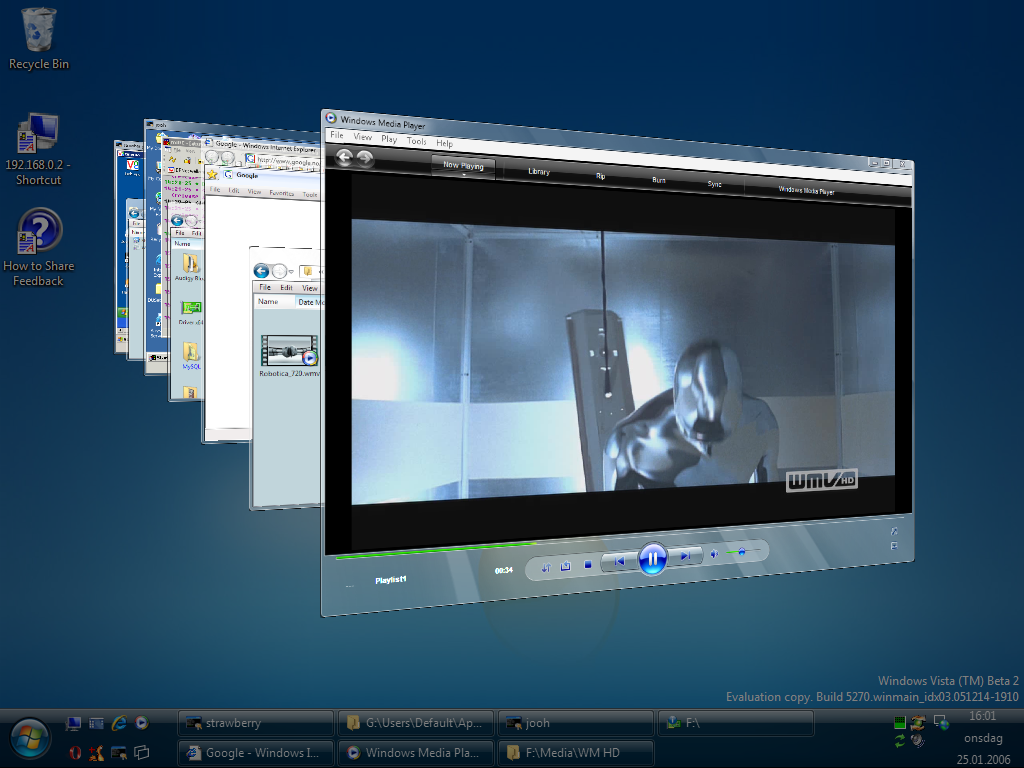Switch to the jooh taskbar button
The image size is (1024, 768).
[x=576, y=723]
